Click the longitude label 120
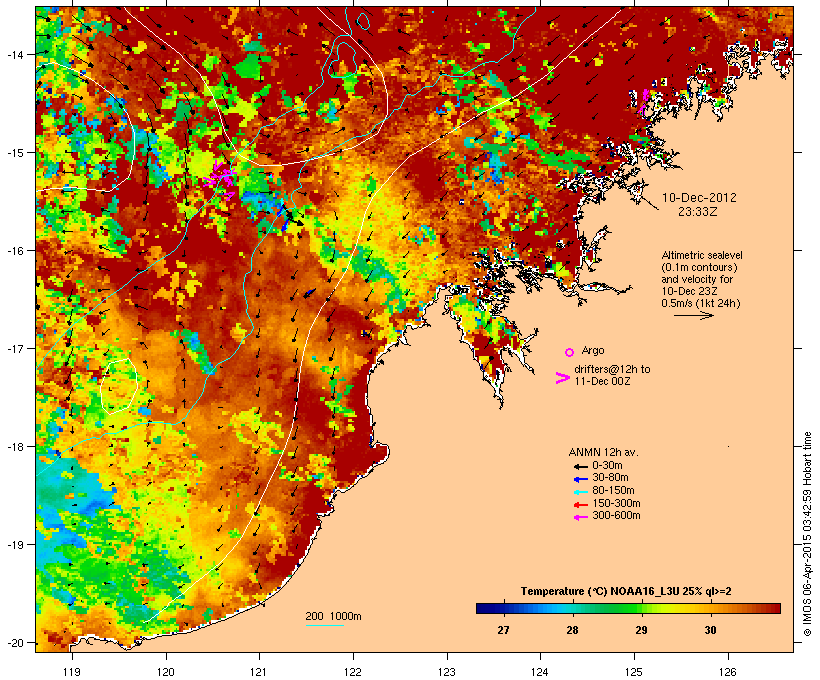The width and height of the screenshot is (820, 680). coord(166,672)
